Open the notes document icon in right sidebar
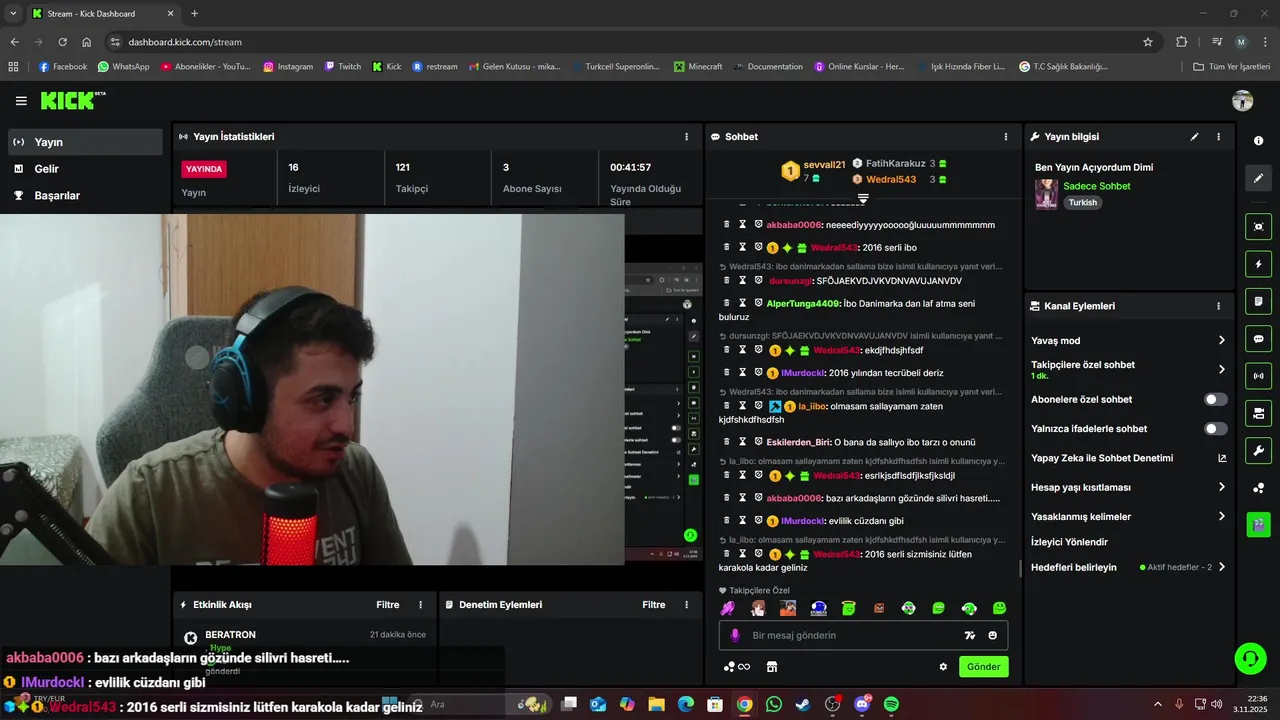The width and height of the screenshot is (1280, 720). point(1258,301)
